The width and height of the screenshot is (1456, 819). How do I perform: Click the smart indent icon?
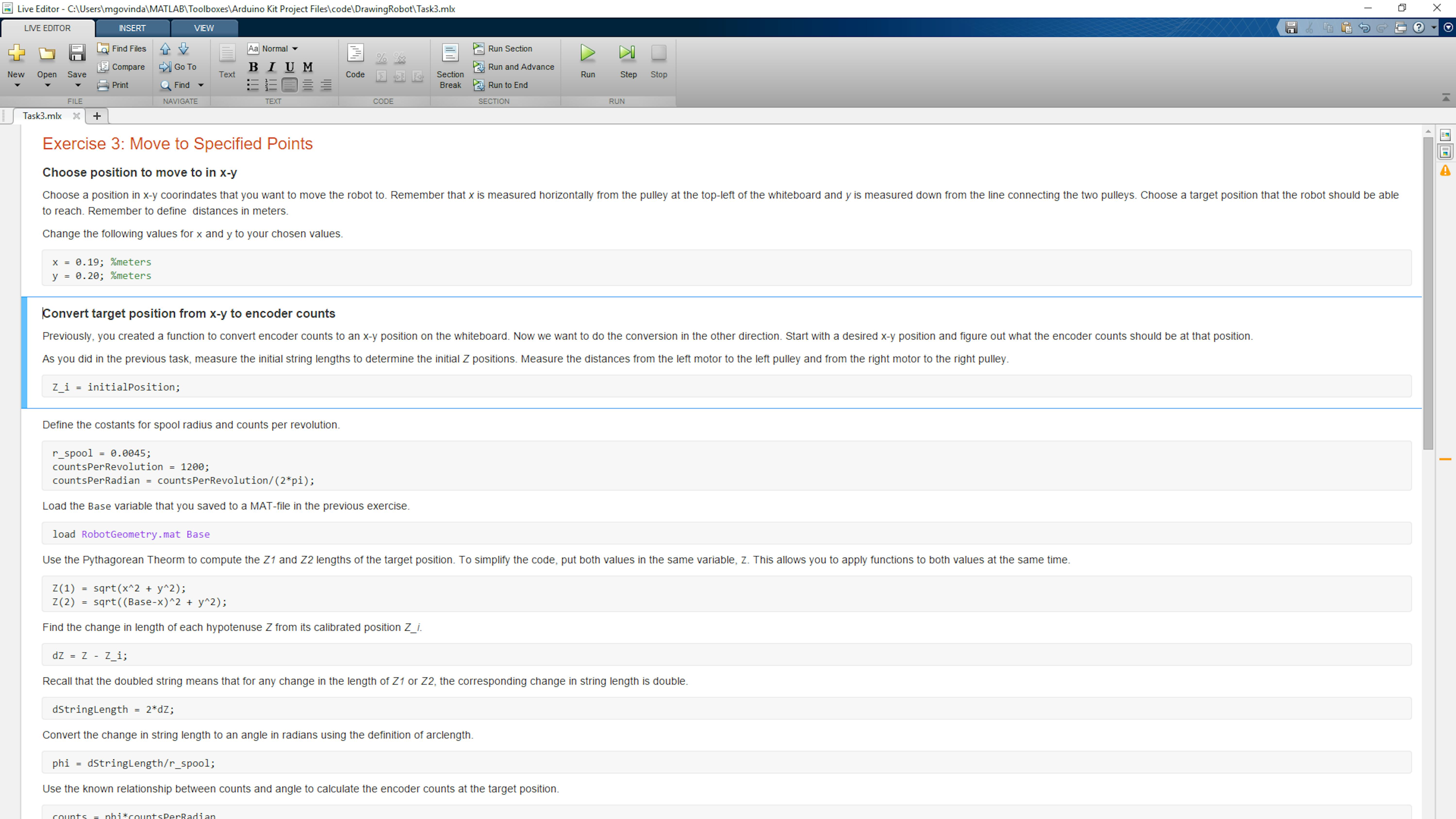coord(381,76)
